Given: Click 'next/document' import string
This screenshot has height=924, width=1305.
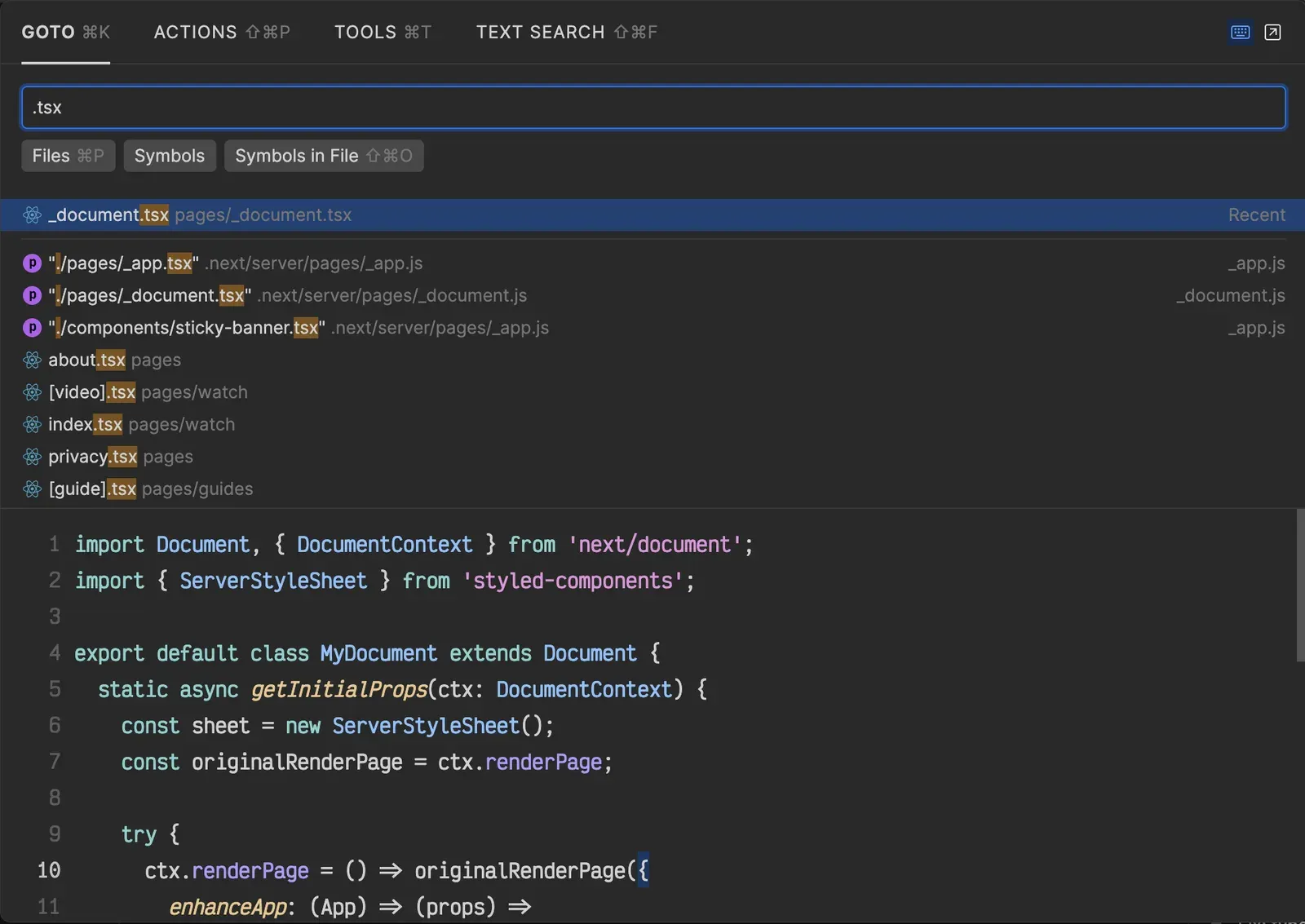Looking at the screenshot, I should click(655, 545).
